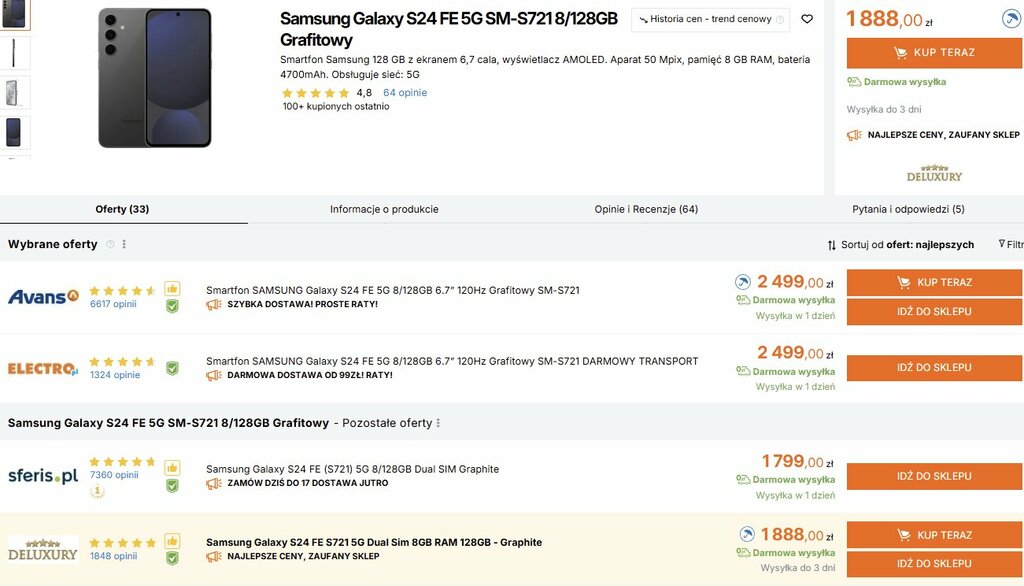Screen dimensions: 1024x586
Task: Open the 64 opinie link
Action: [405, 93]
